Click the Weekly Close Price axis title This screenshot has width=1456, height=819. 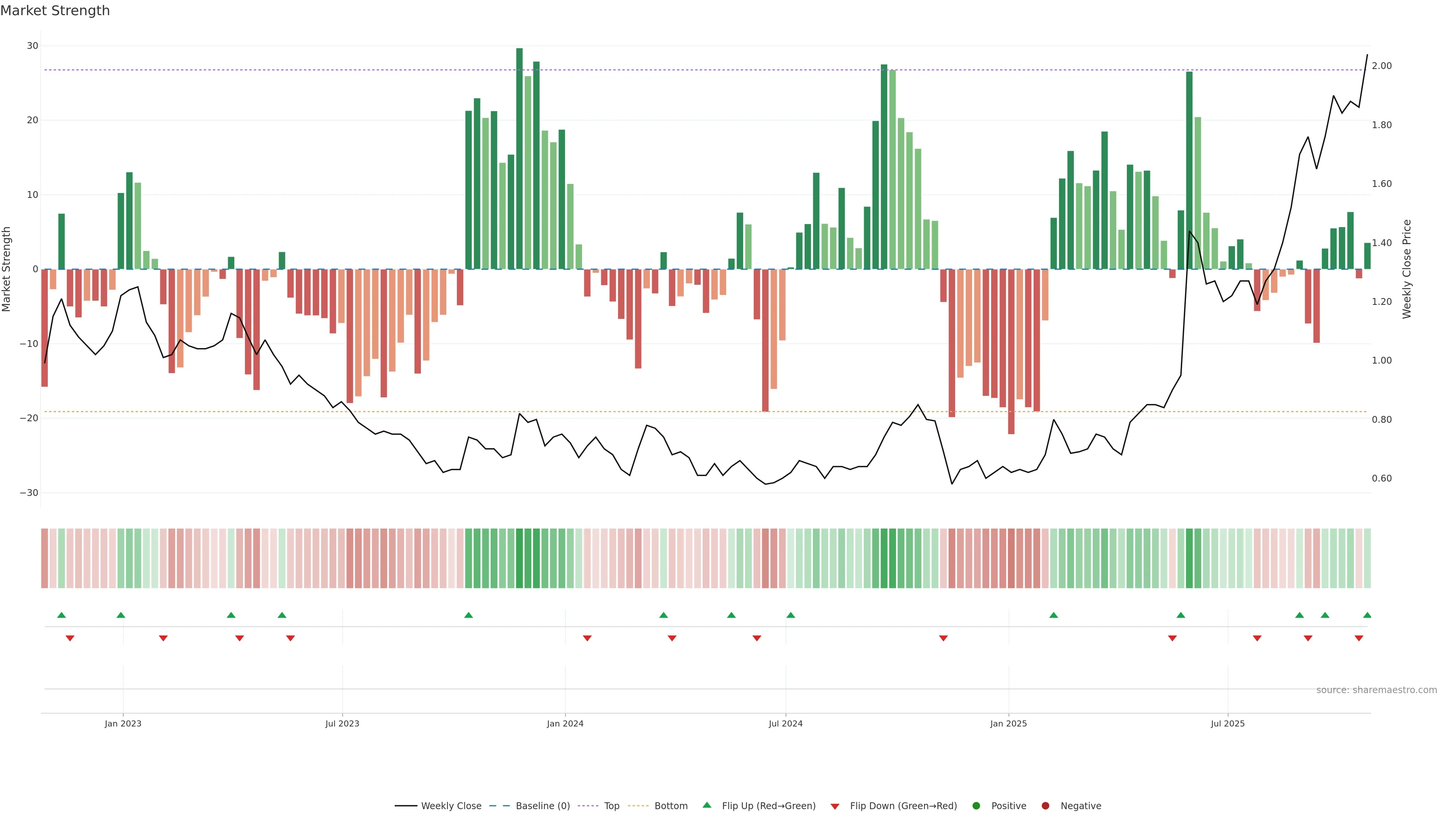(x=1407, y=269)
